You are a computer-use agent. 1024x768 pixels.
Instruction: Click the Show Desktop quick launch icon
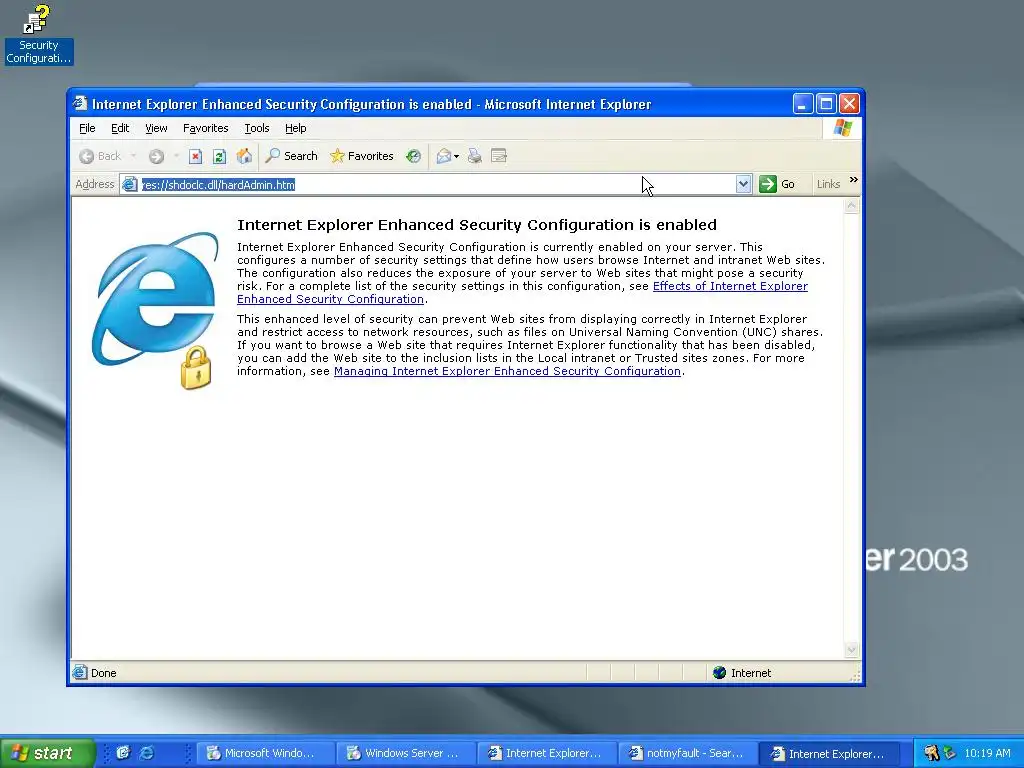point(123,752)
